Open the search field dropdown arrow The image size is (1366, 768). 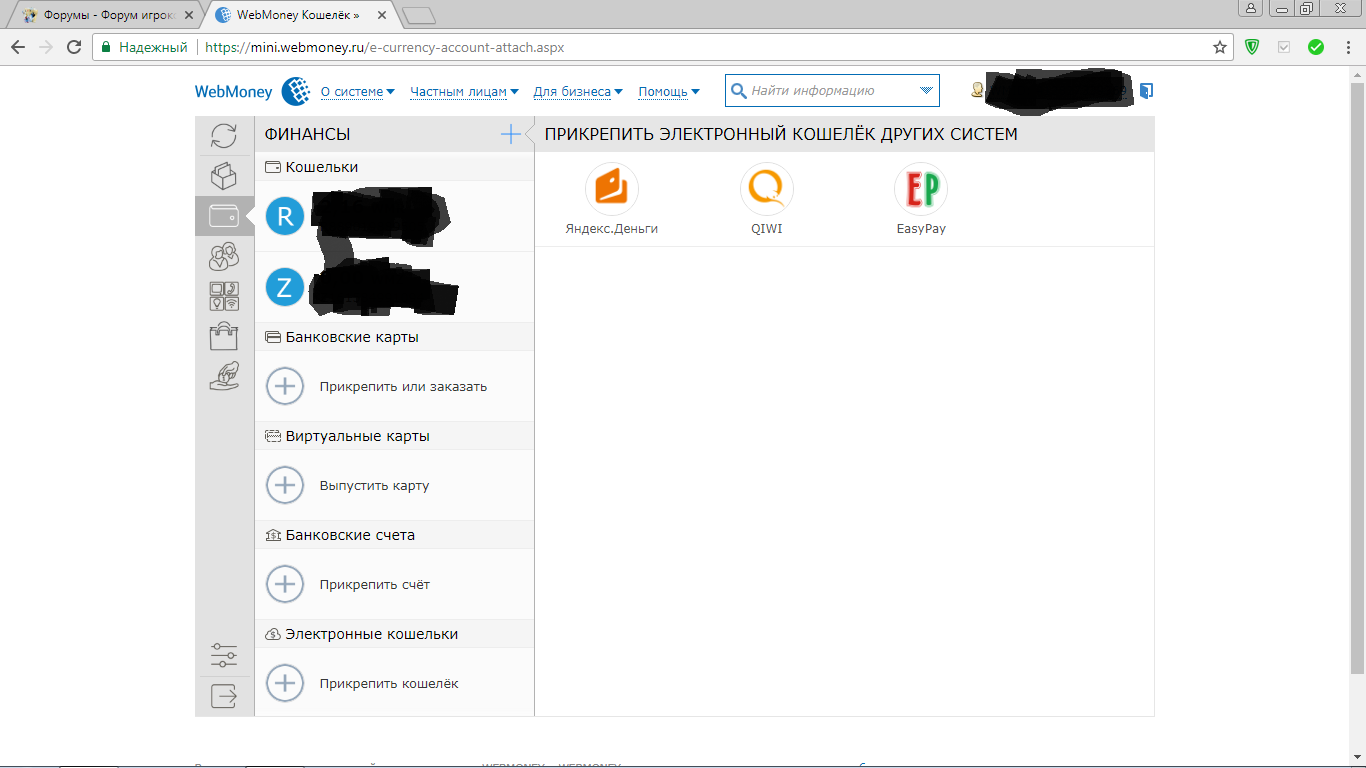[x=925, y=91]
